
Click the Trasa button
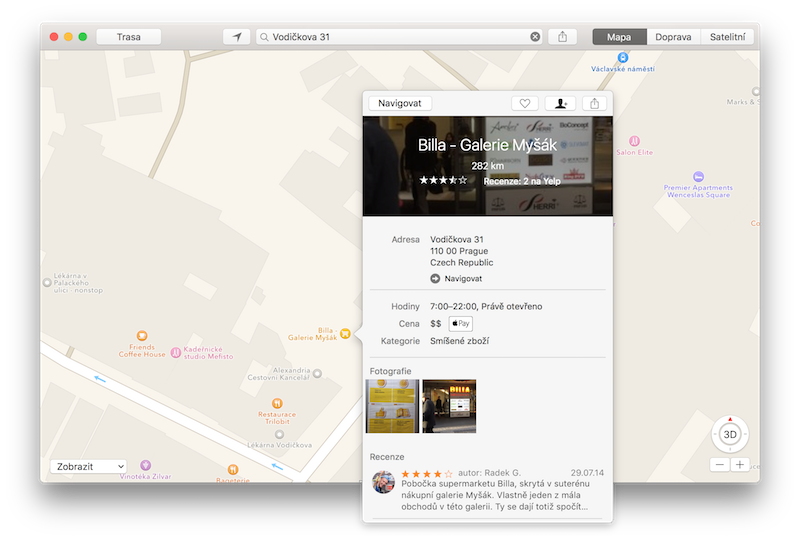[129, 37]
